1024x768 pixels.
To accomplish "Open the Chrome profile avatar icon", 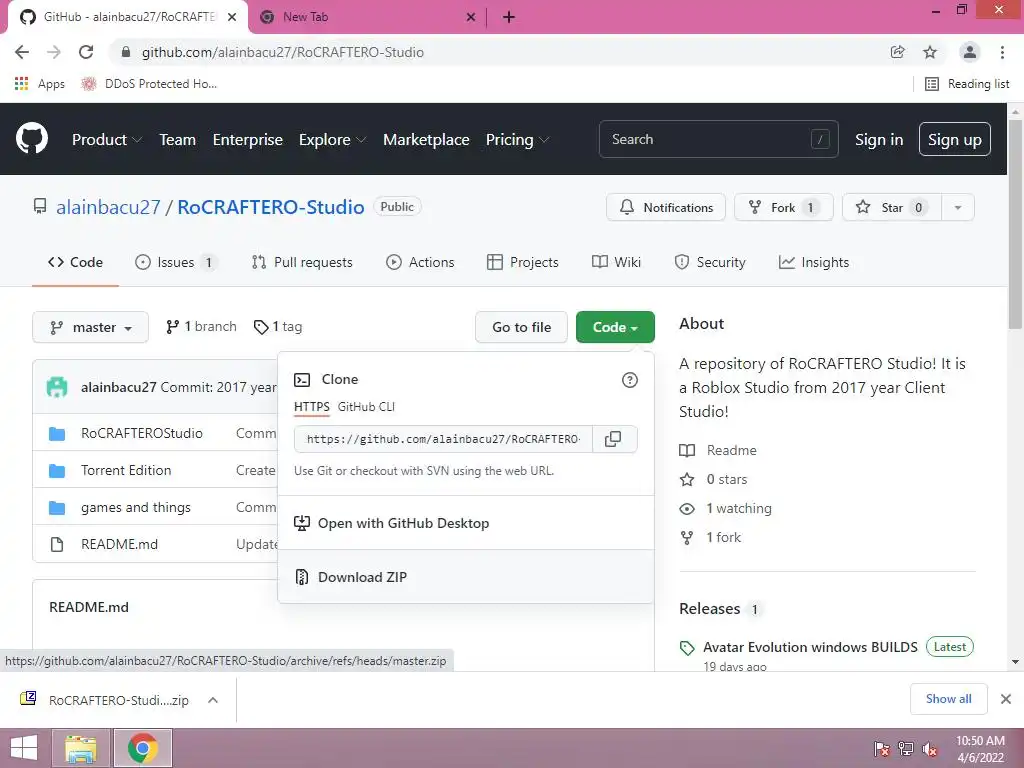I will 970,52.
